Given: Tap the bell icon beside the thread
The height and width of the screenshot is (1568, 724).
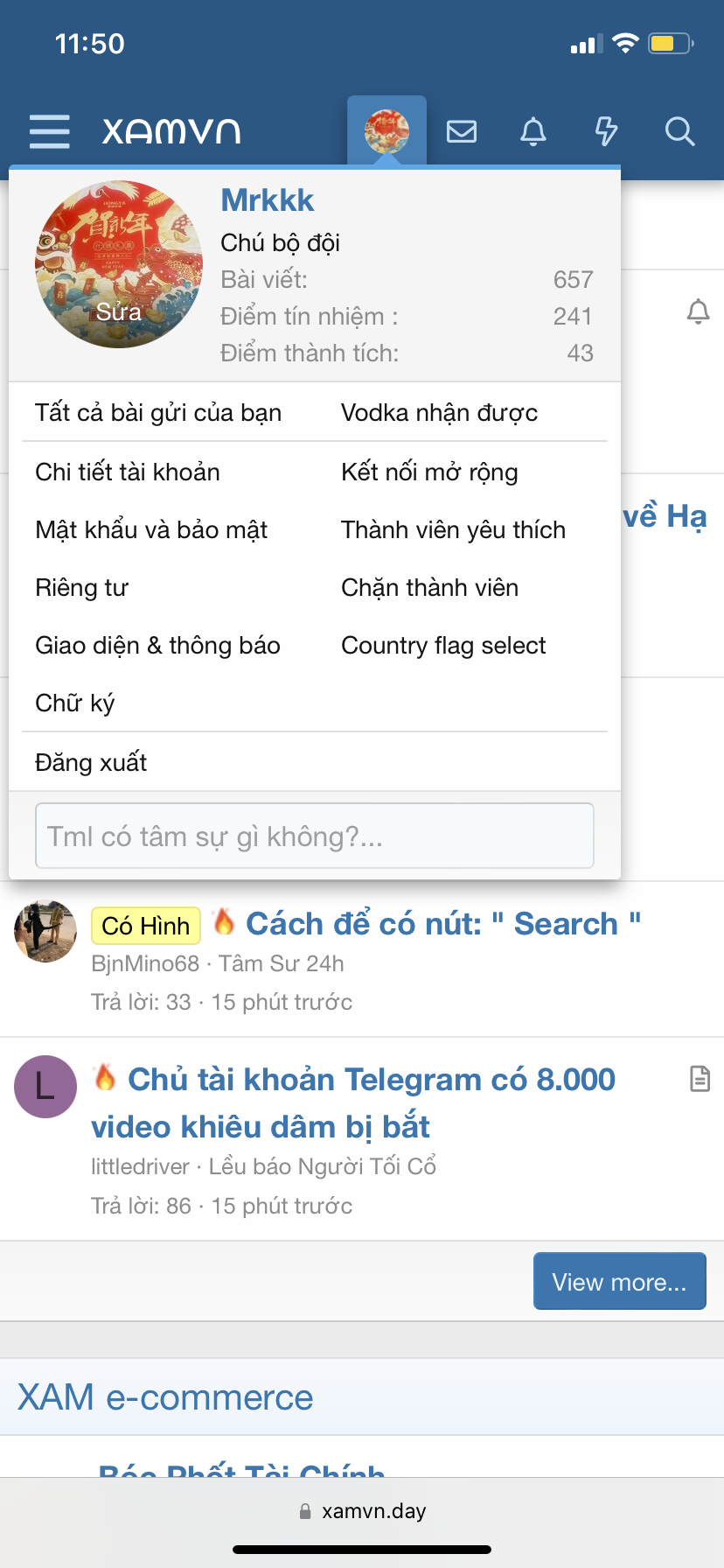Looking at the screenshot, I should tap(698, 311).
